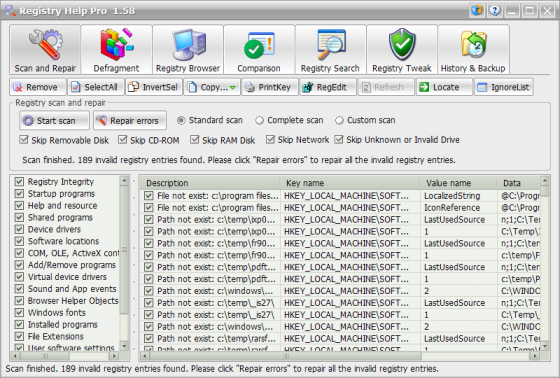Uncheck Skip Removable Disk

point(24,140)
